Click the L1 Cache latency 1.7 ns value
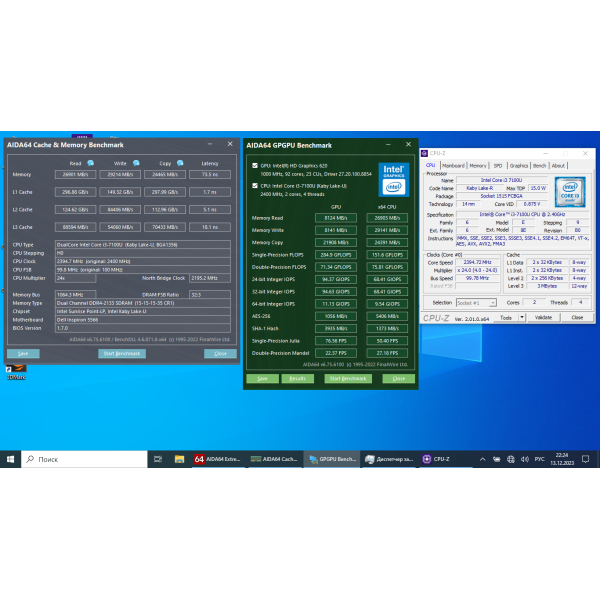This screenshot has height=600, width=600. pyautogui.click(x=210, y=192)
